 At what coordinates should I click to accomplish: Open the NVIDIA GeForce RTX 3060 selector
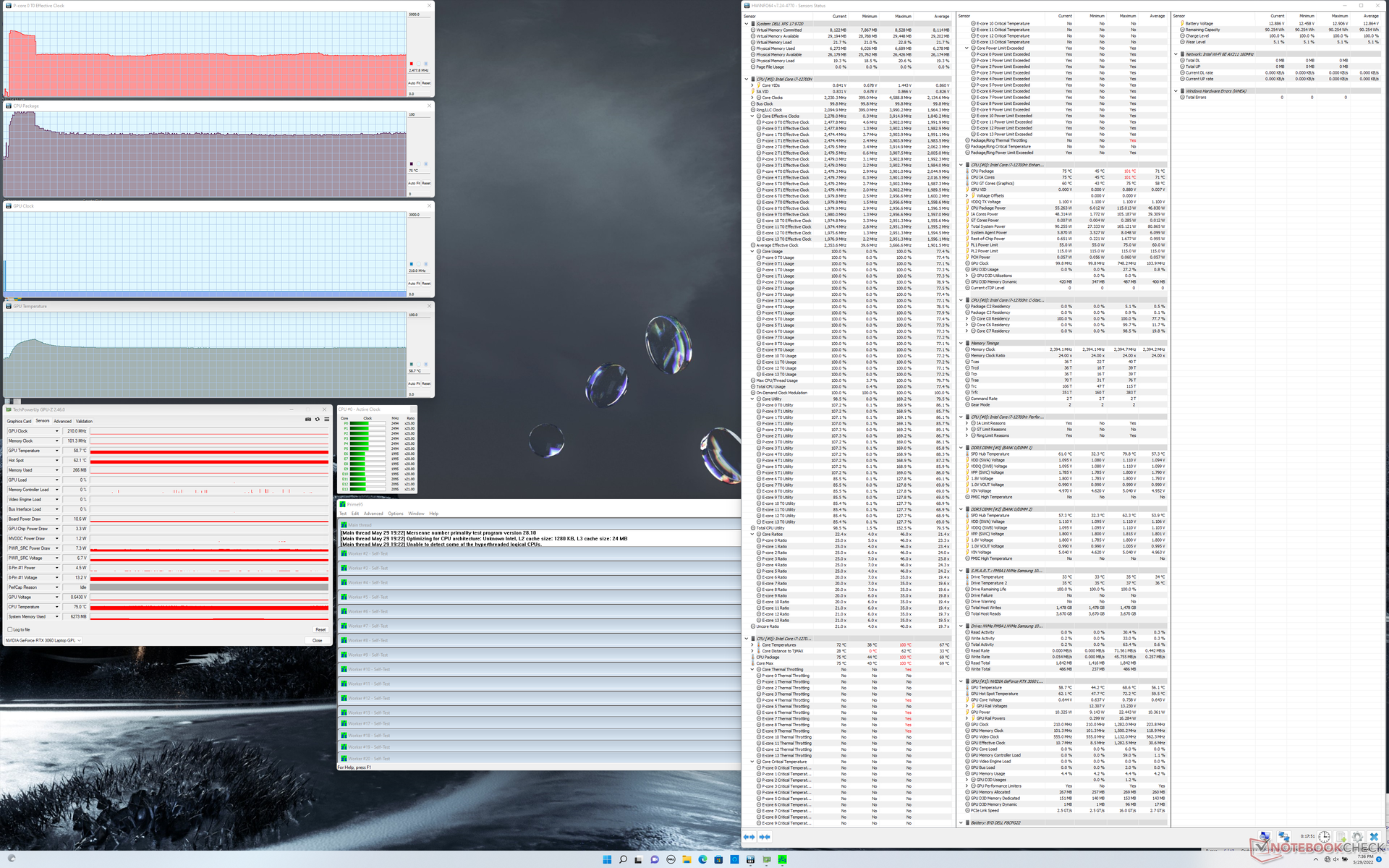43,640
